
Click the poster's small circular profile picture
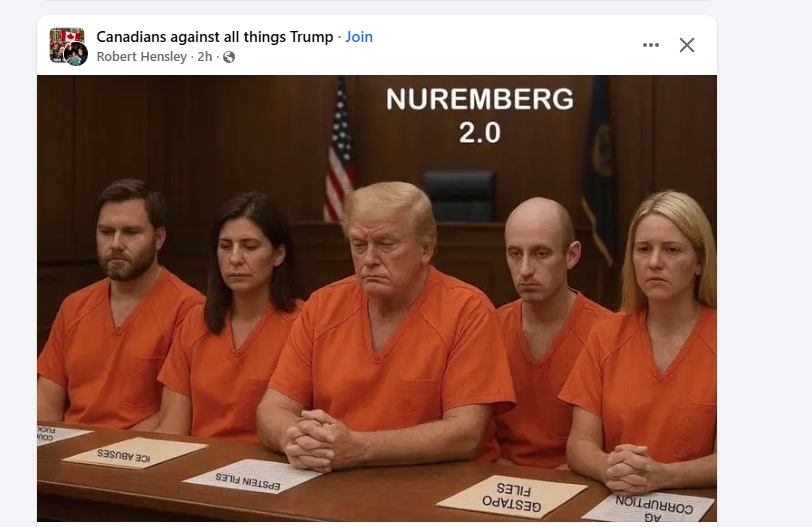(76, 55)
